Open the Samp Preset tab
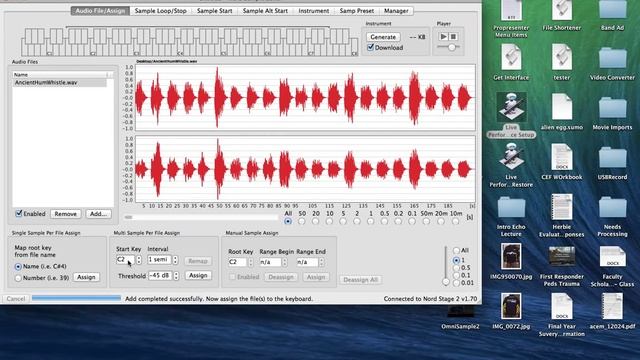This screenshot has width=640, height=360. [x=356, y=11]
